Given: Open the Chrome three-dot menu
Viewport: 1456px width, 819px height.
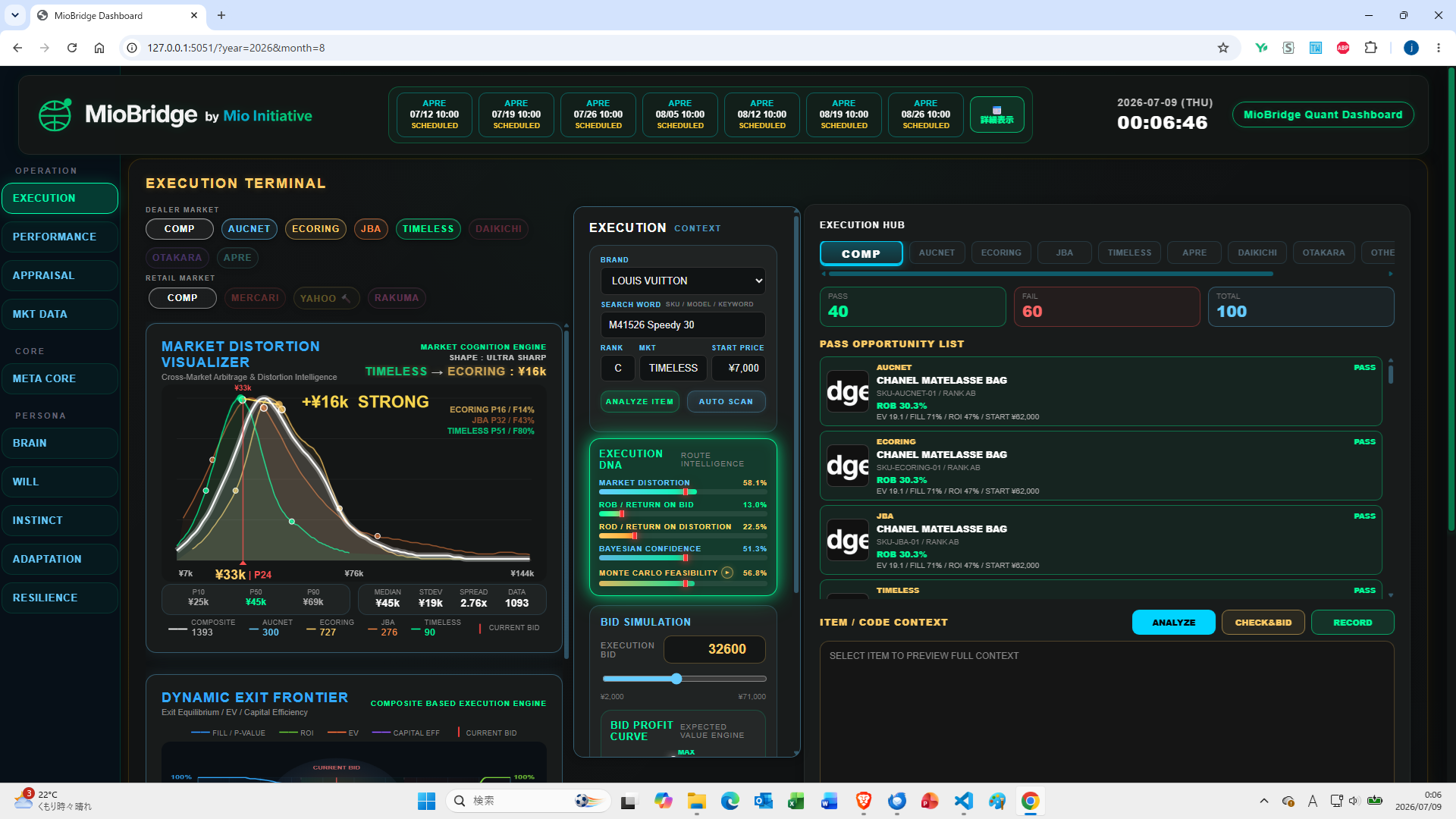Looking at the screenshot, I should 1439,48.
